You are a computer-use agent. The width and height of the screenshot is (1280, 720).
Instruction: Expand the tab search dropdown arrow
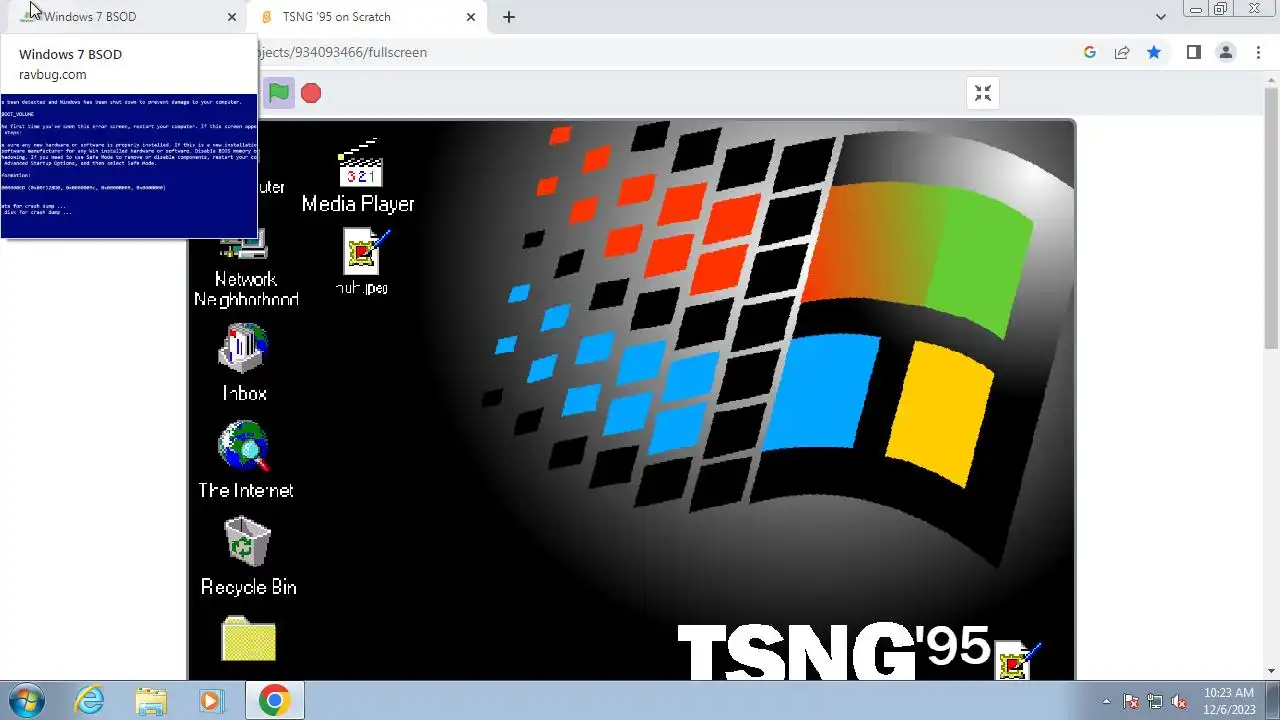point(1160,17)
